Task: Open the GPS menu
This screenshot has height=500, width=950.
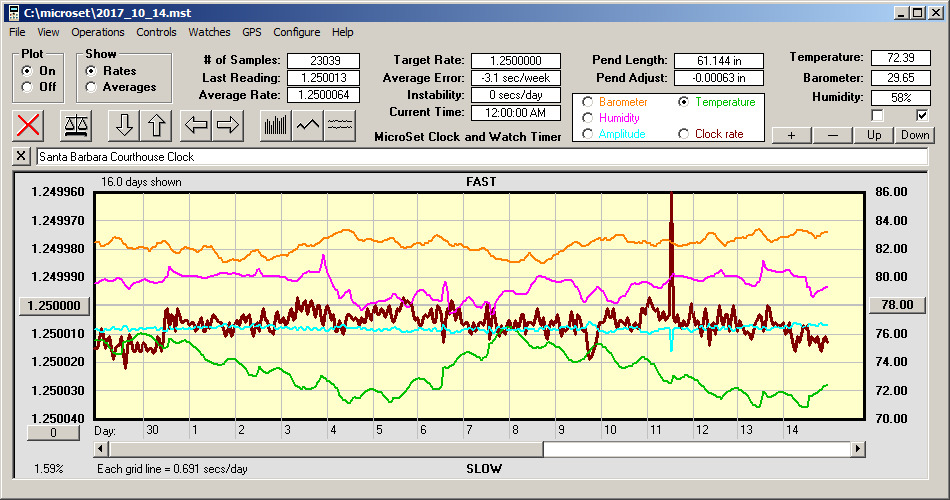Action: (x=251, y=32)
